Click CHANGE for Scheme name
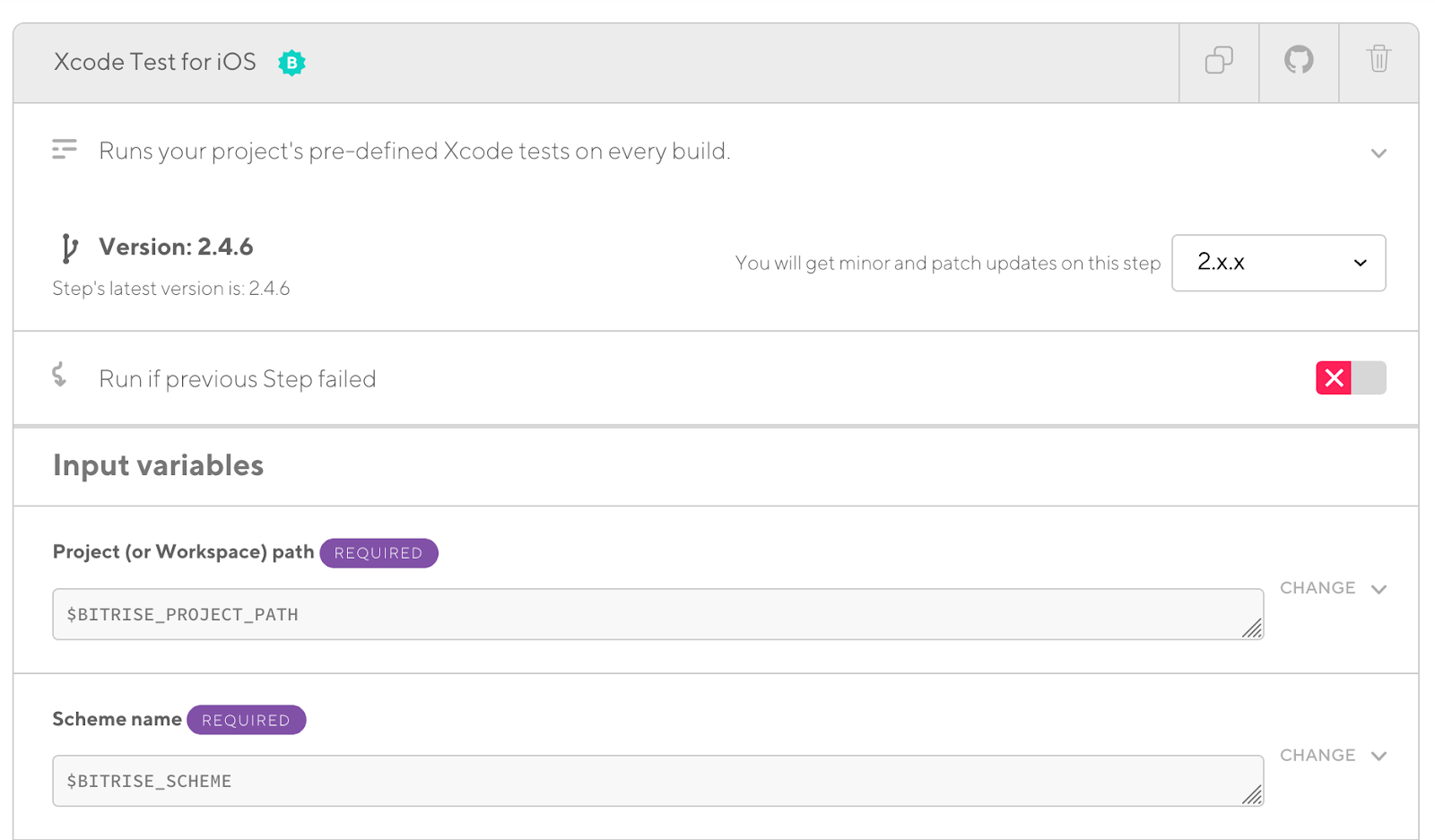1435x840 pixels. 1317,755
